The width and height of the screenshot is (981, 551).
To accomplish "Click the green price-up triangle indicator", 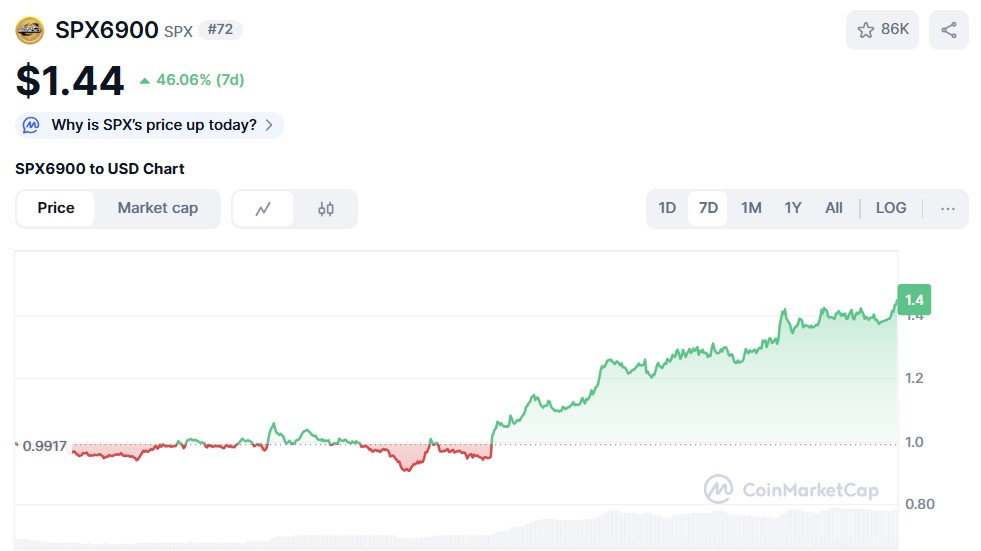I will coord(145,80).
